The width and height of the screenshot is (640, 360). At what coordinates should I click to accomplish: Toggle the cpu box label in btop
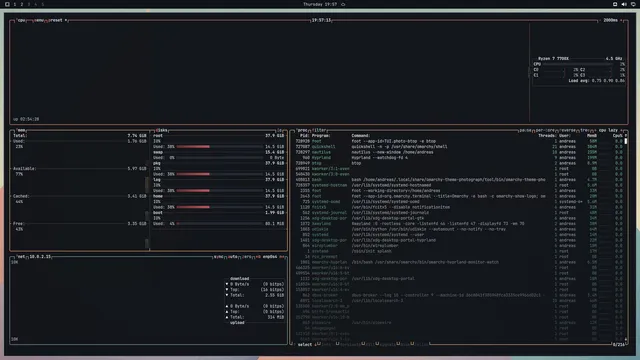[21, 20]
